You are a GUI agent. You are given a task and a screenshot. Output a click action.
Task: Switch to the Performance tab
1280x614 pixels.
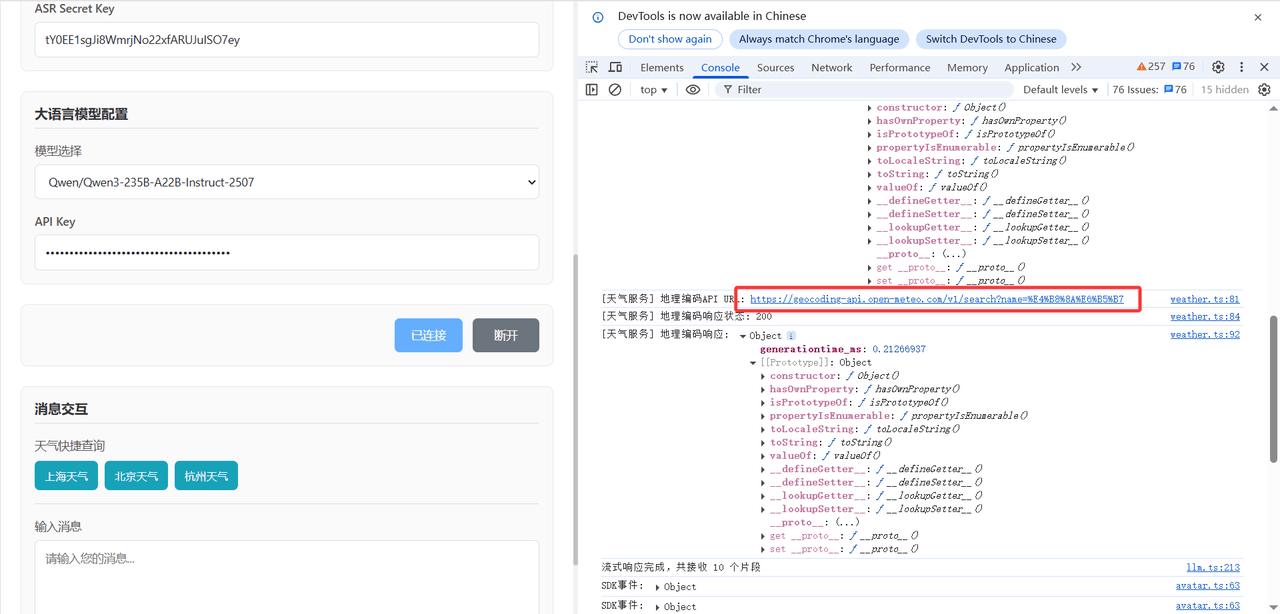tap(900, 67)
